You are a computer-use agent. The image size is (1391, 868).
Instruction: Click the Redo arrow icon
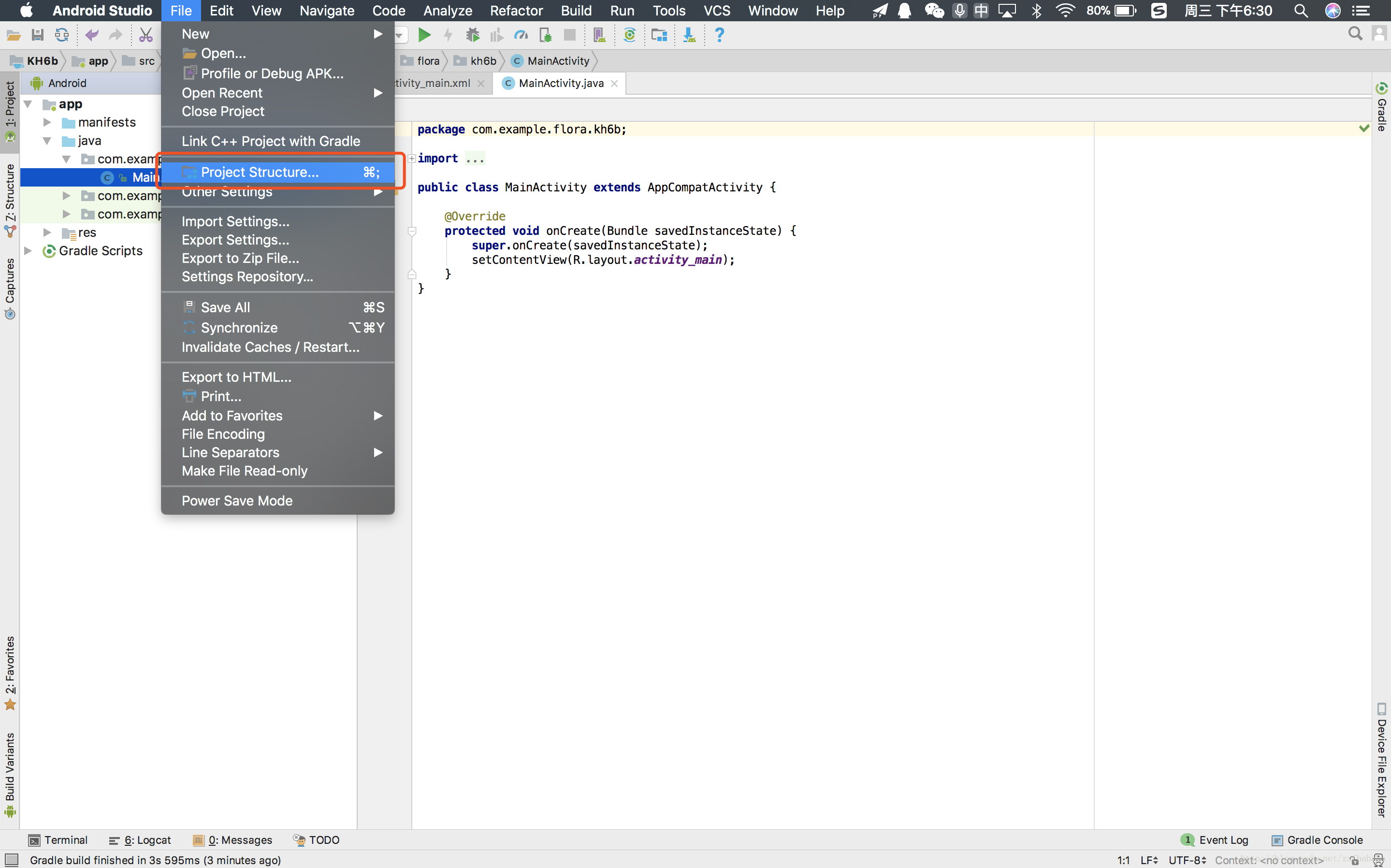tap(116, 36)
